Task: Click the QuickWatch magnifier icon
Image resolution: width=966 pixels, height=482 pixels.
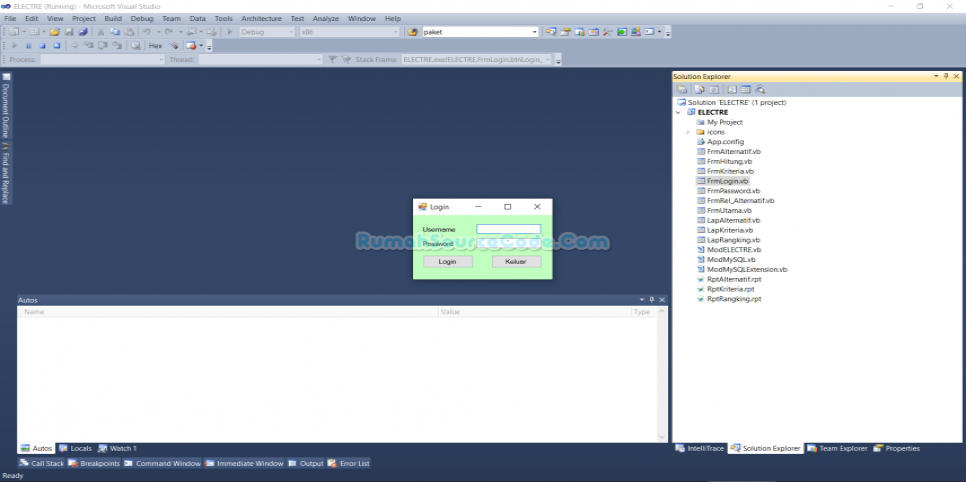Action: click(x=136, y=46)
